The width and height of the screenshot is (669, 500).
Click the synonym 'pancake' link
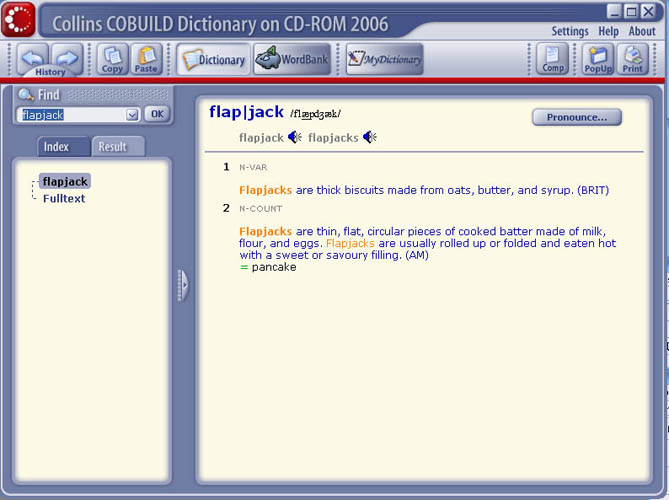click(274, 267)
